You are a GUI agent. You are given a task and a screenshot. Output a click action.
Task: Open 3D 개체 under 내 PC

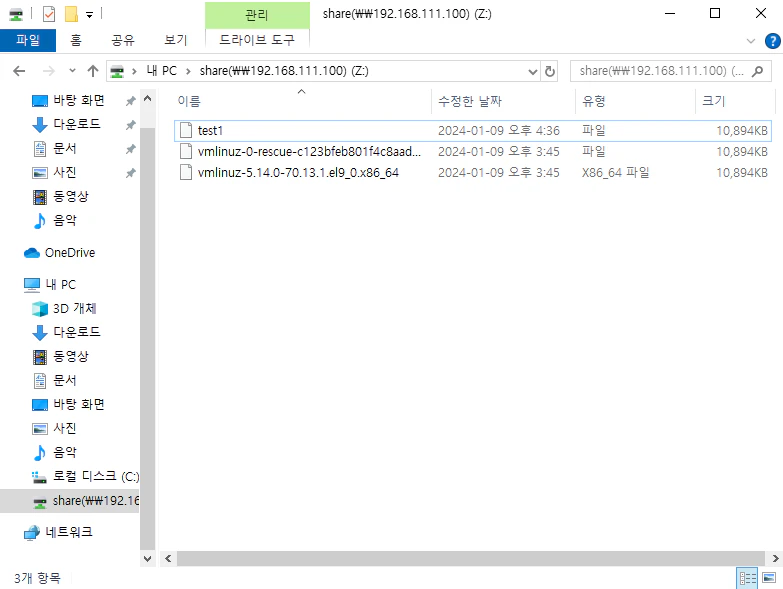point(64,308)
